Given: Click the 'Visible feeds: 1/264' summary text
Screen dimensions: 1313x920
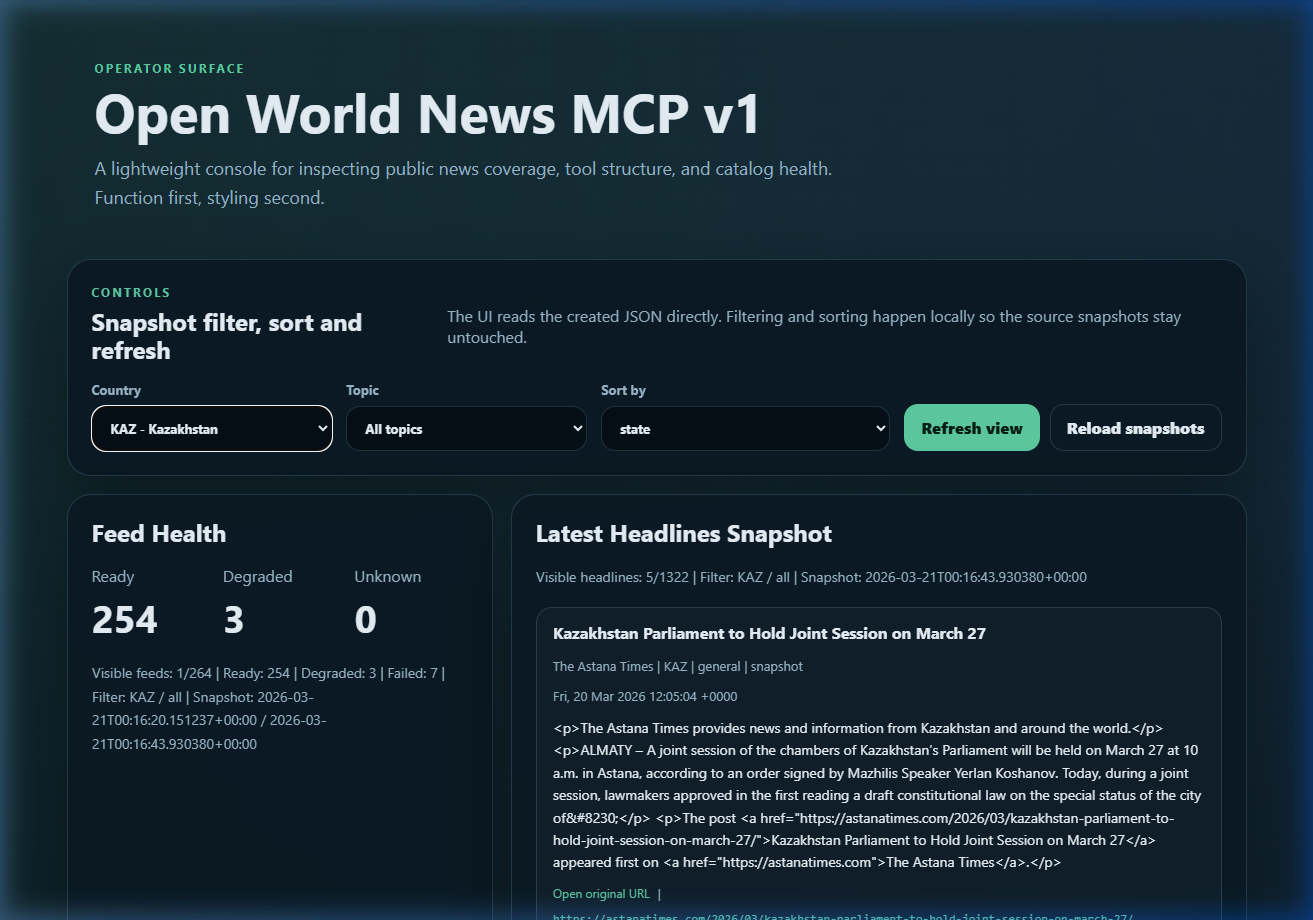Looking at the screenshot, I should (268, 709).
